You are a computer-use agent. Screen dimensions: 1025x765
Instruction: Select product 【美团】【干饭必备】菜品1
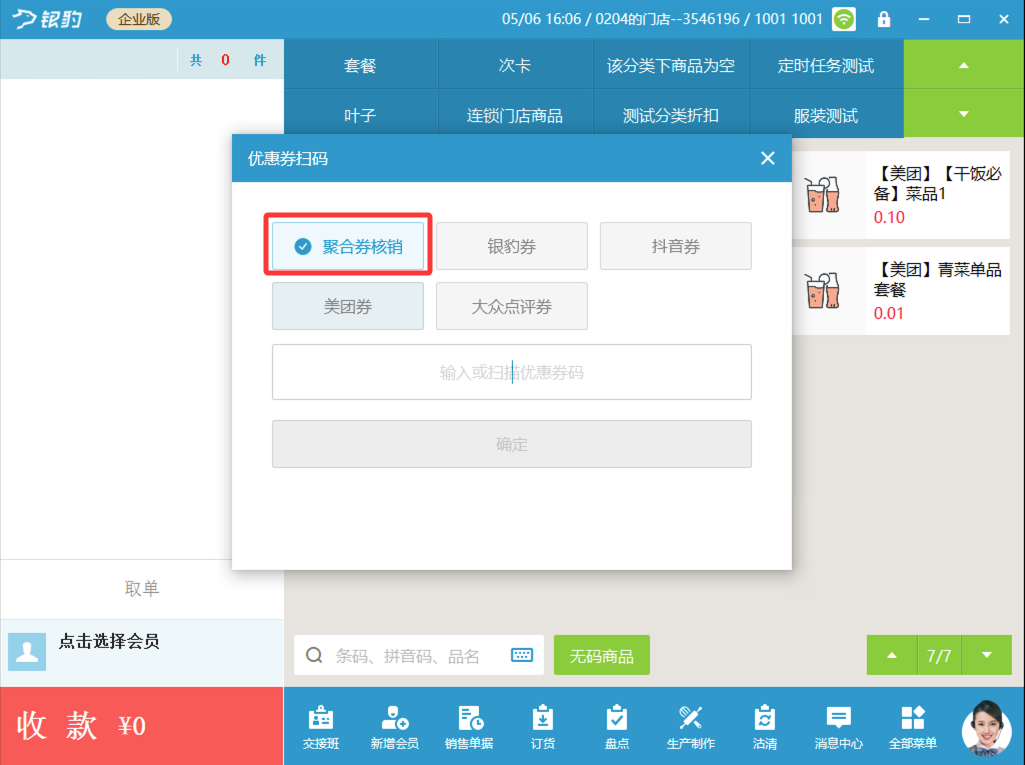[901, 195]
